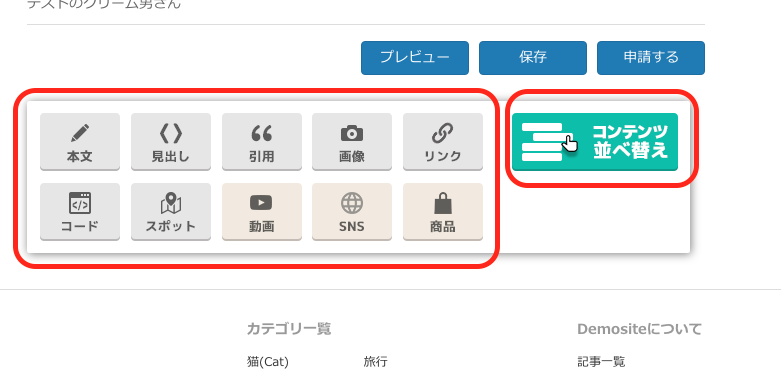
Task: Click the Demositeについて footer heading
Action: tap(640, 329)
